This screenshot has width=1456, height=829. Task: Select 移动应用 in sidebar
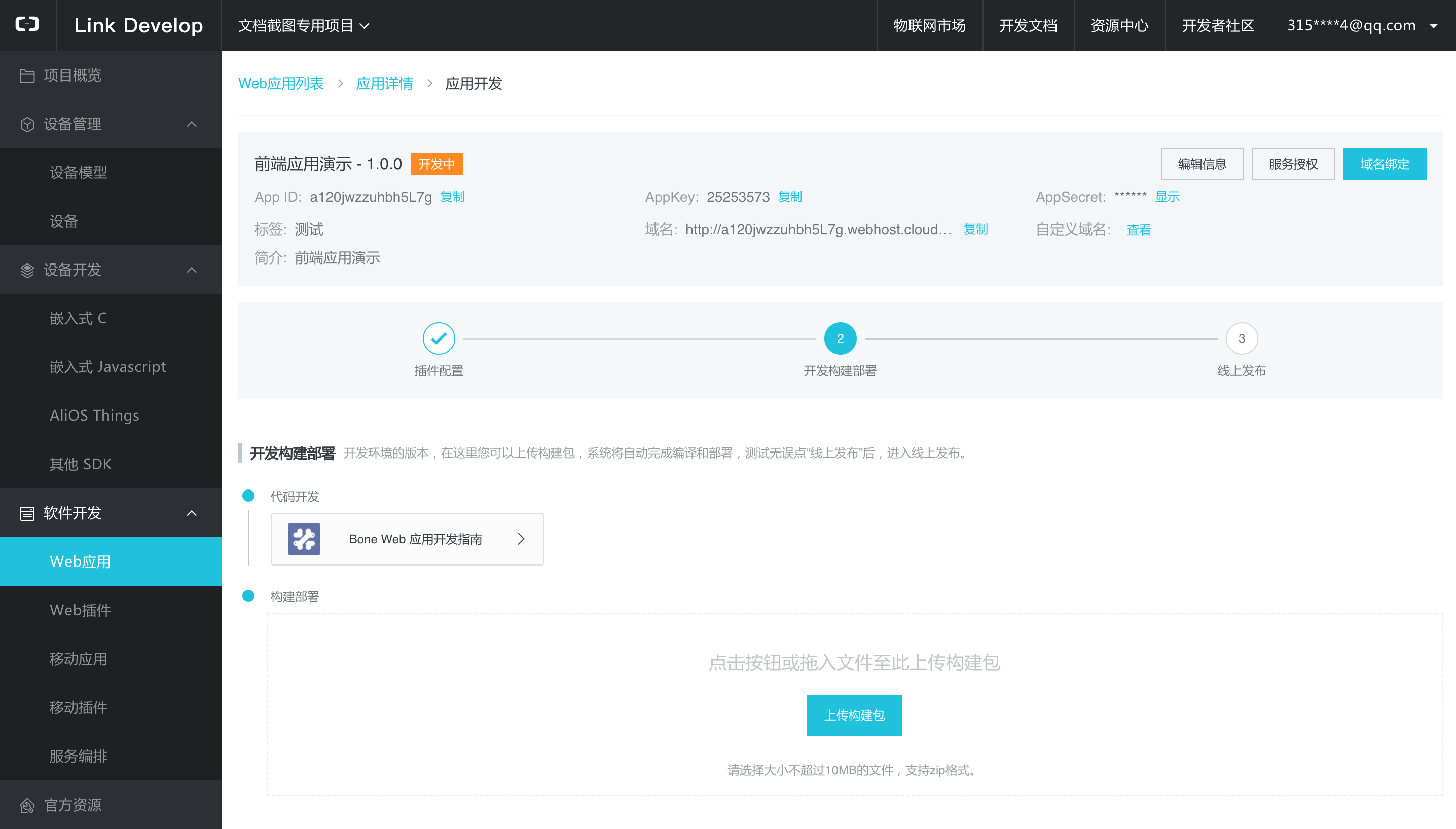point(111,659)
